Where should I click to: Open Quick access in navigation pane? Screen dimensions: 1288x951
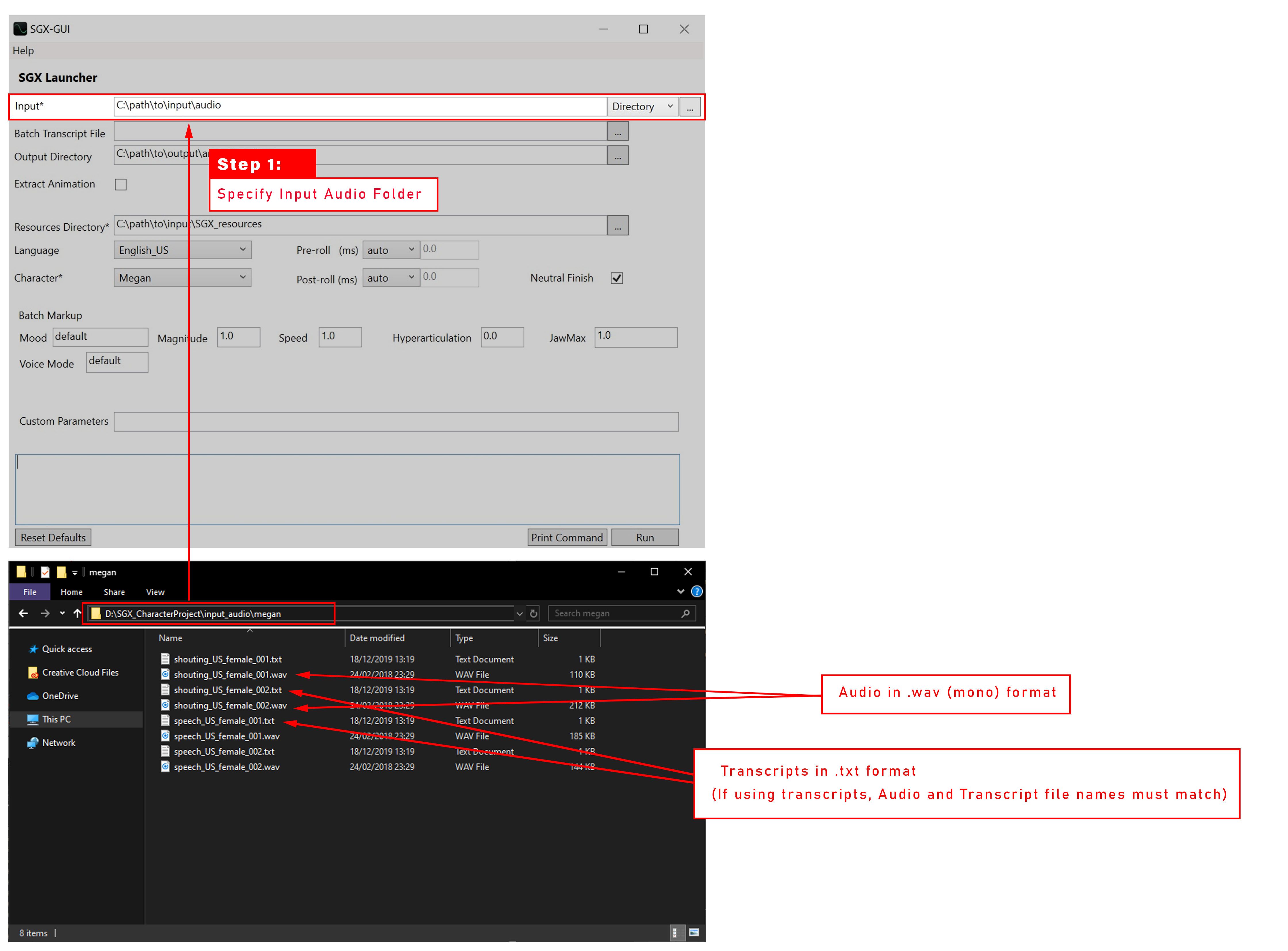(x=66, y=649)
